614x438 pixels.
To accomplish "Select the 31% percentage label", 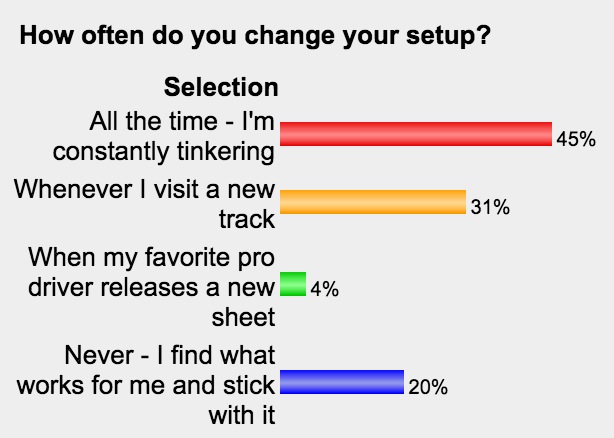I will [490, 207].
